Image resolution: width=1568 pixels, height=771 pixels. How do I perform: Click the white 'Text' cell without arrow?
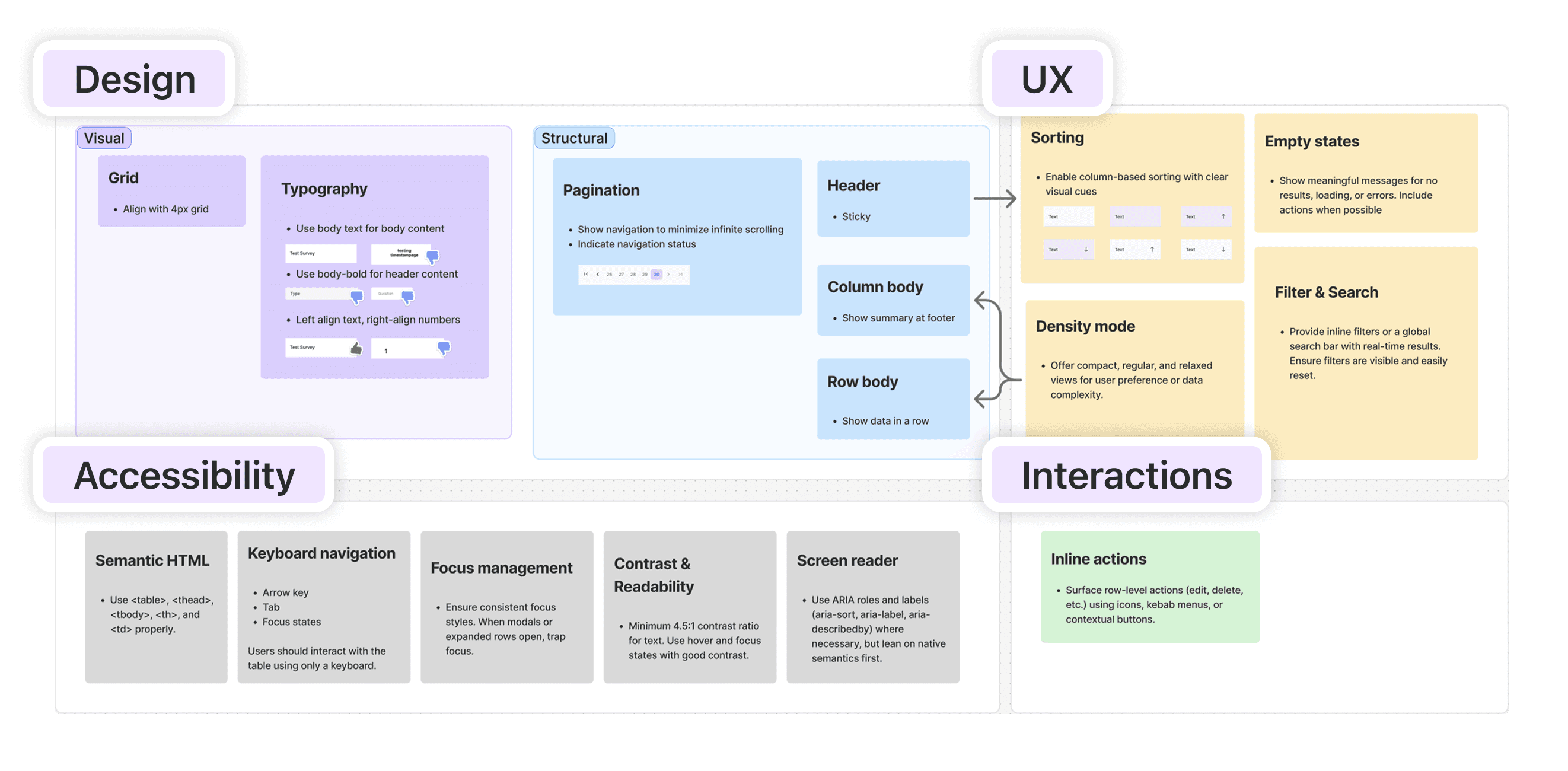(1069, 216)
